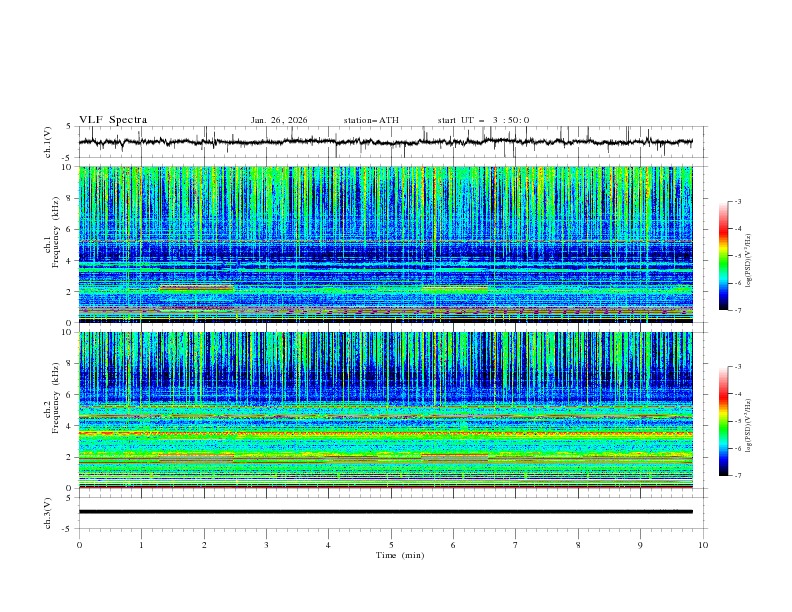Click time axis tick label "2"
This screenshot has width=792, height=612.
[204, 545]
